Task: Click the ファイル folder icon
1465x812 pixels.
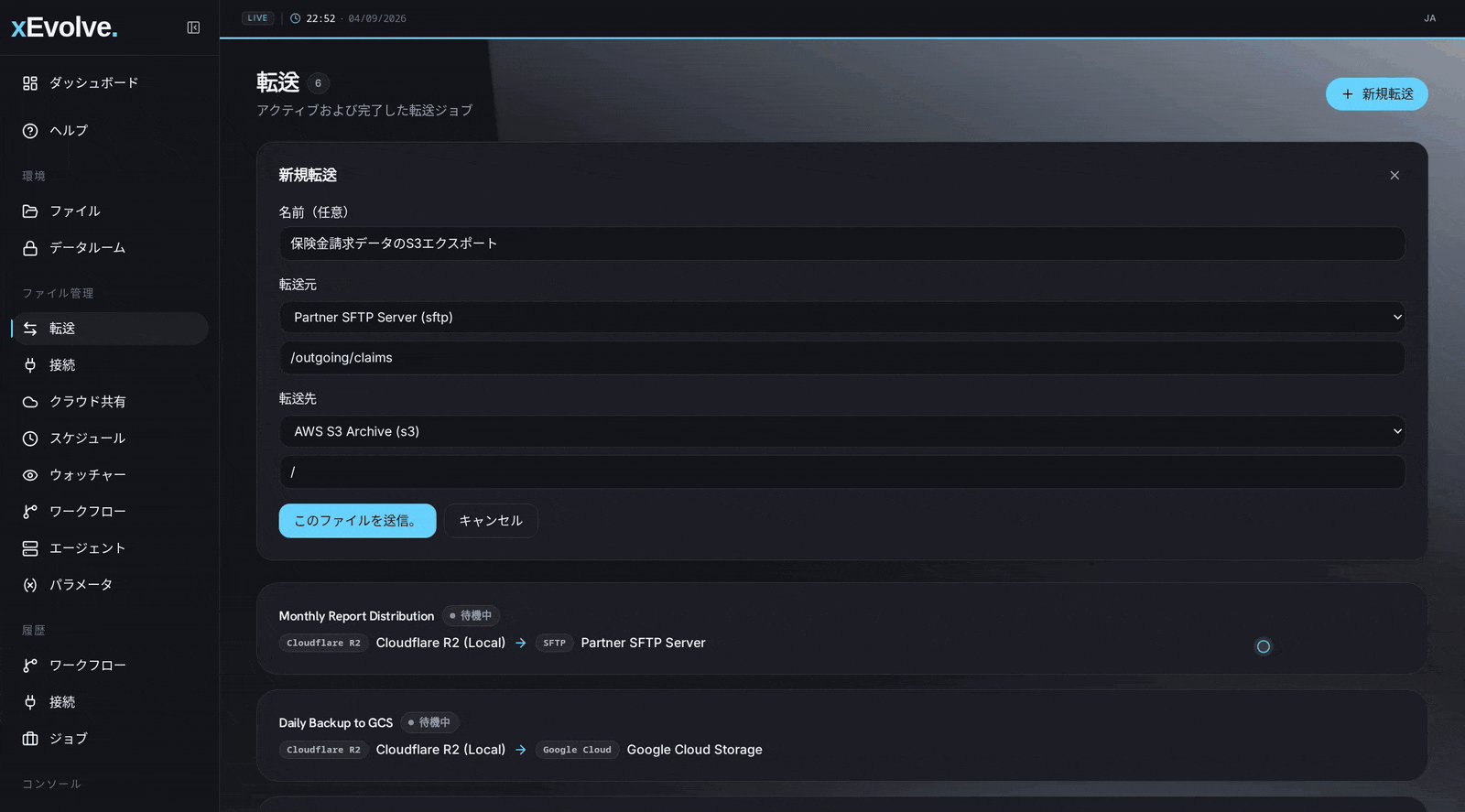Action: click(30, 211)
